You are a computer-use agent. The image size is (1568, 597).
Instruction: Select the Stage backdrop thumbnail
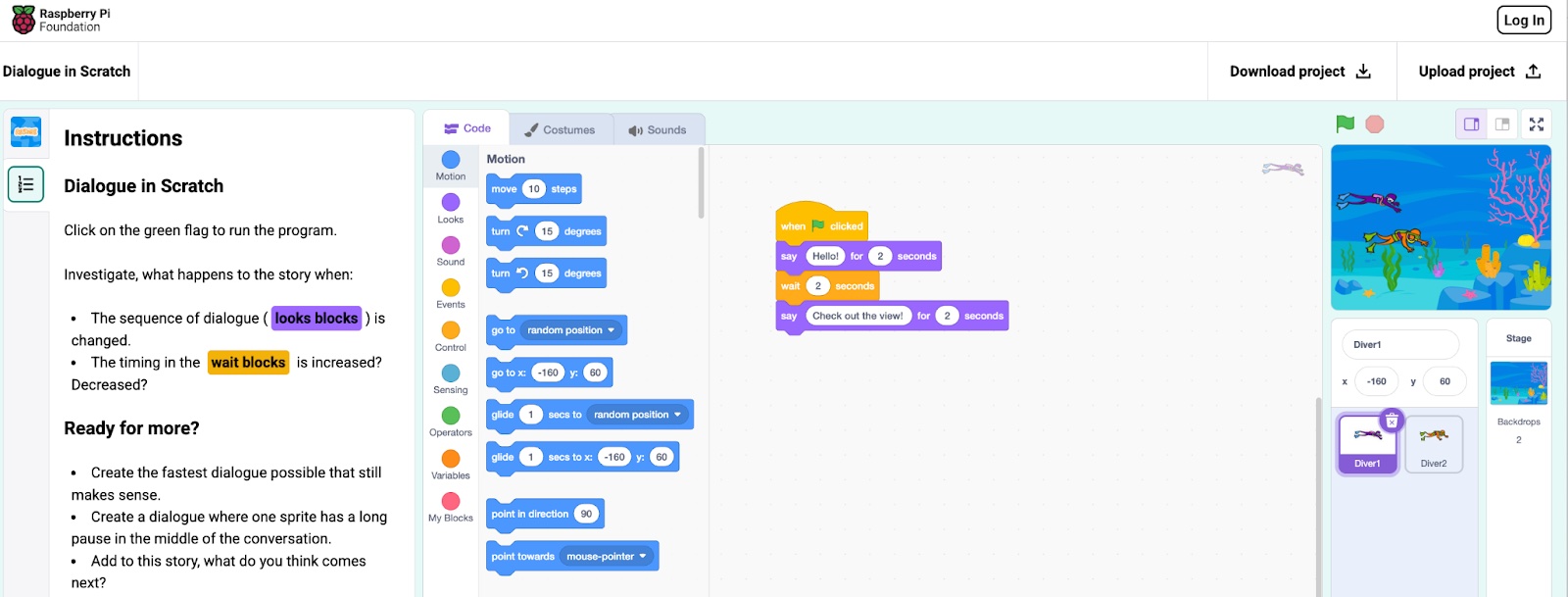point(1518,383)
